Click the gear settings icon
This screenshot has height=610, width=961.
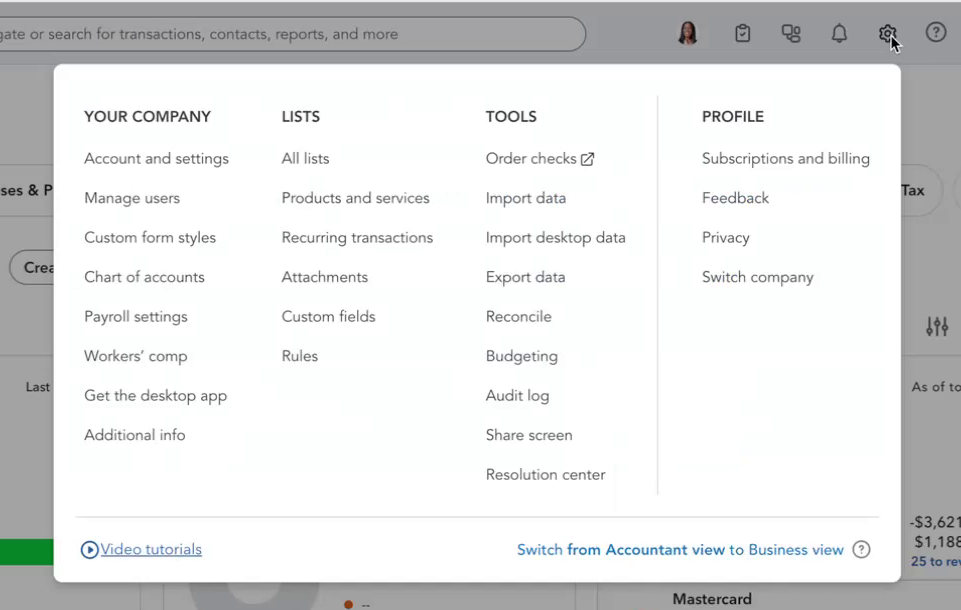click(x=887, y=33)
